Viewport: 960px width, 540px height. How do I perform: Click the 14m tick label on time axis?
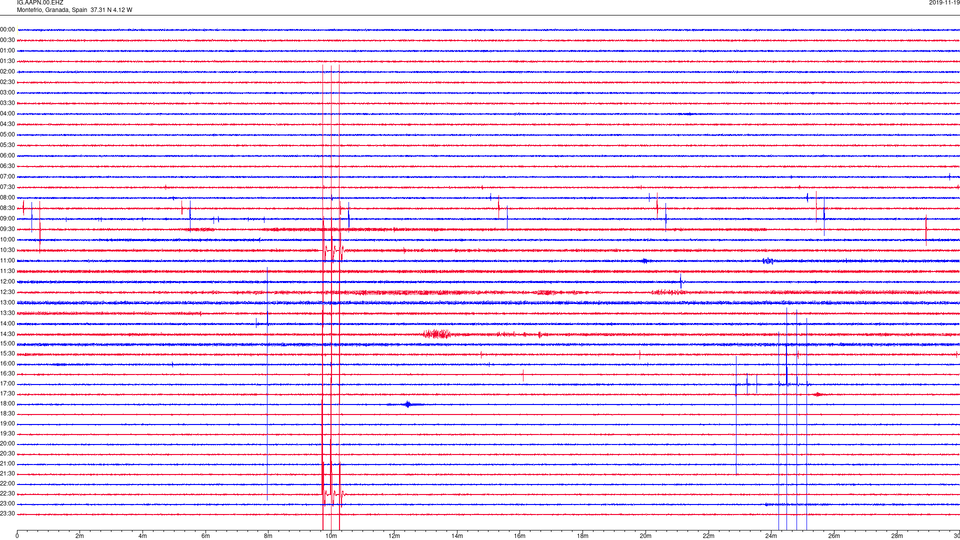pyautogui.click(x=457, y=536)
